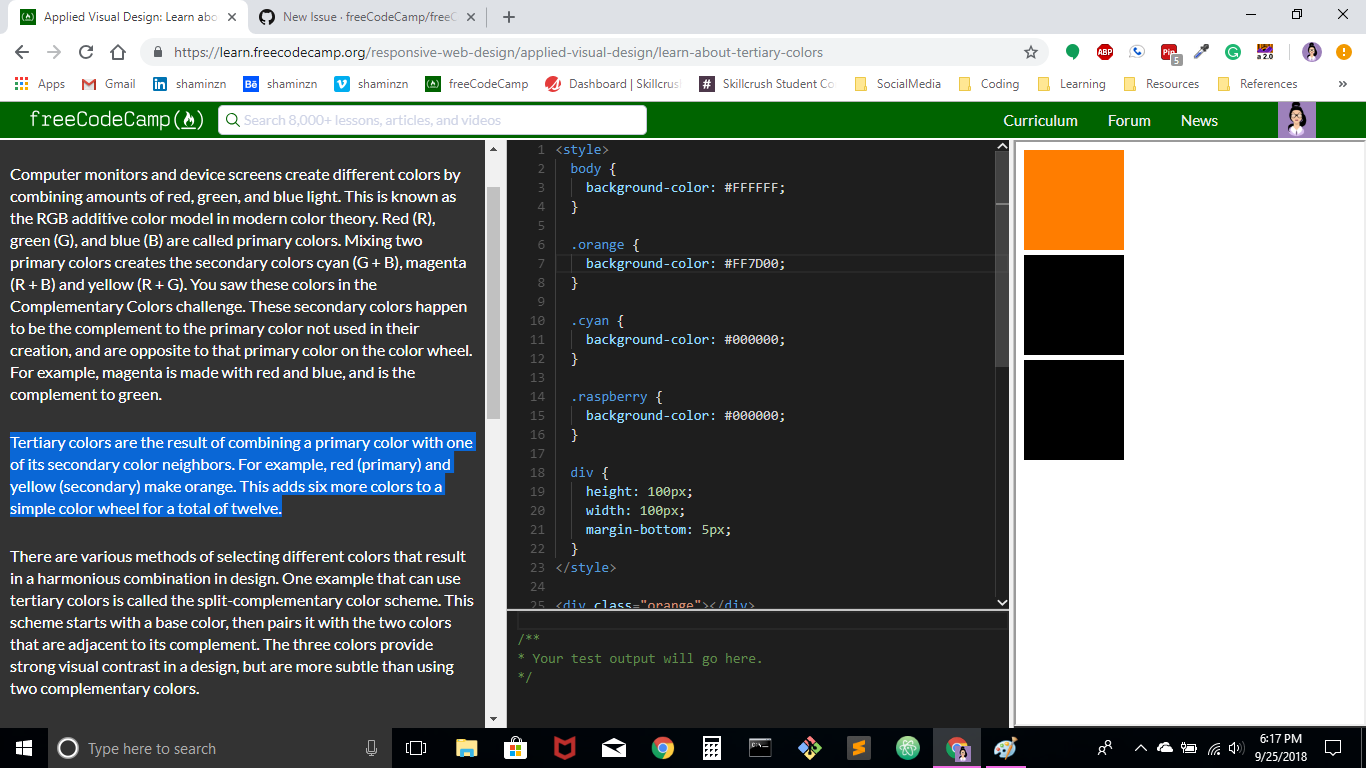Go to the Forum page
Screen dimensions: 1366x768
pos(1129,120)
